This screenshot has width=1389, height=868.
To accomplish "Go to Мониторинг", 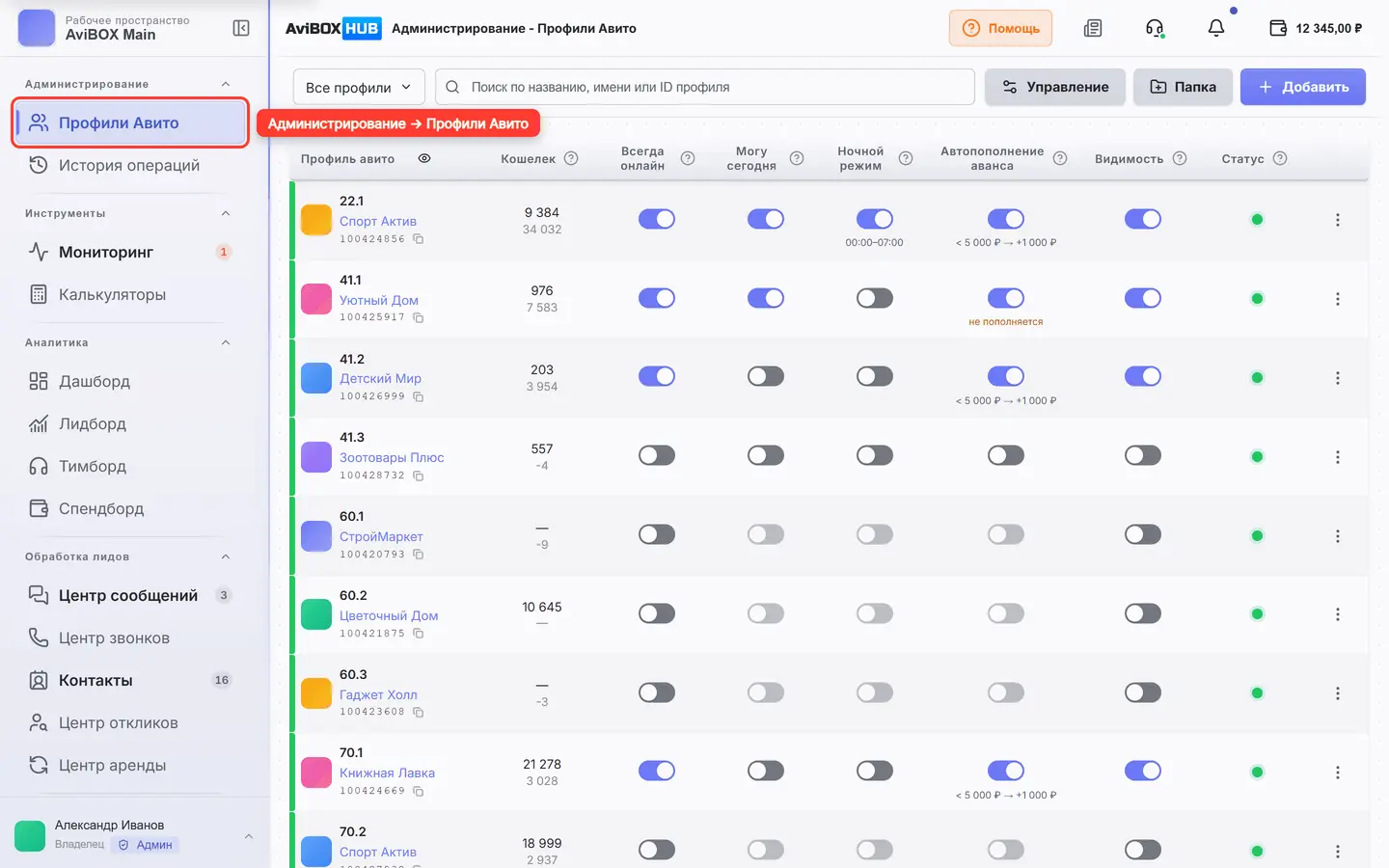I will pyautogui.click(x=130, y=252).
